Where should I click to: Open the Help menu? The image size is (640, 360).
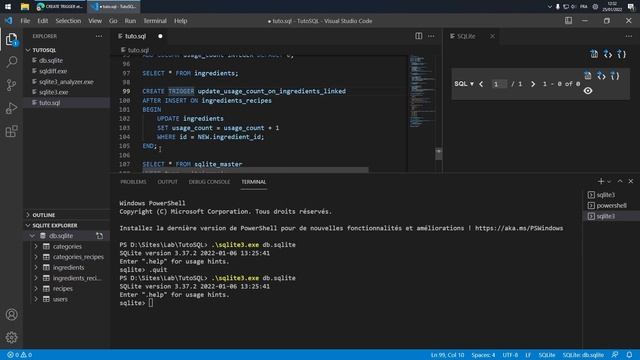click(x=180, y=21)
